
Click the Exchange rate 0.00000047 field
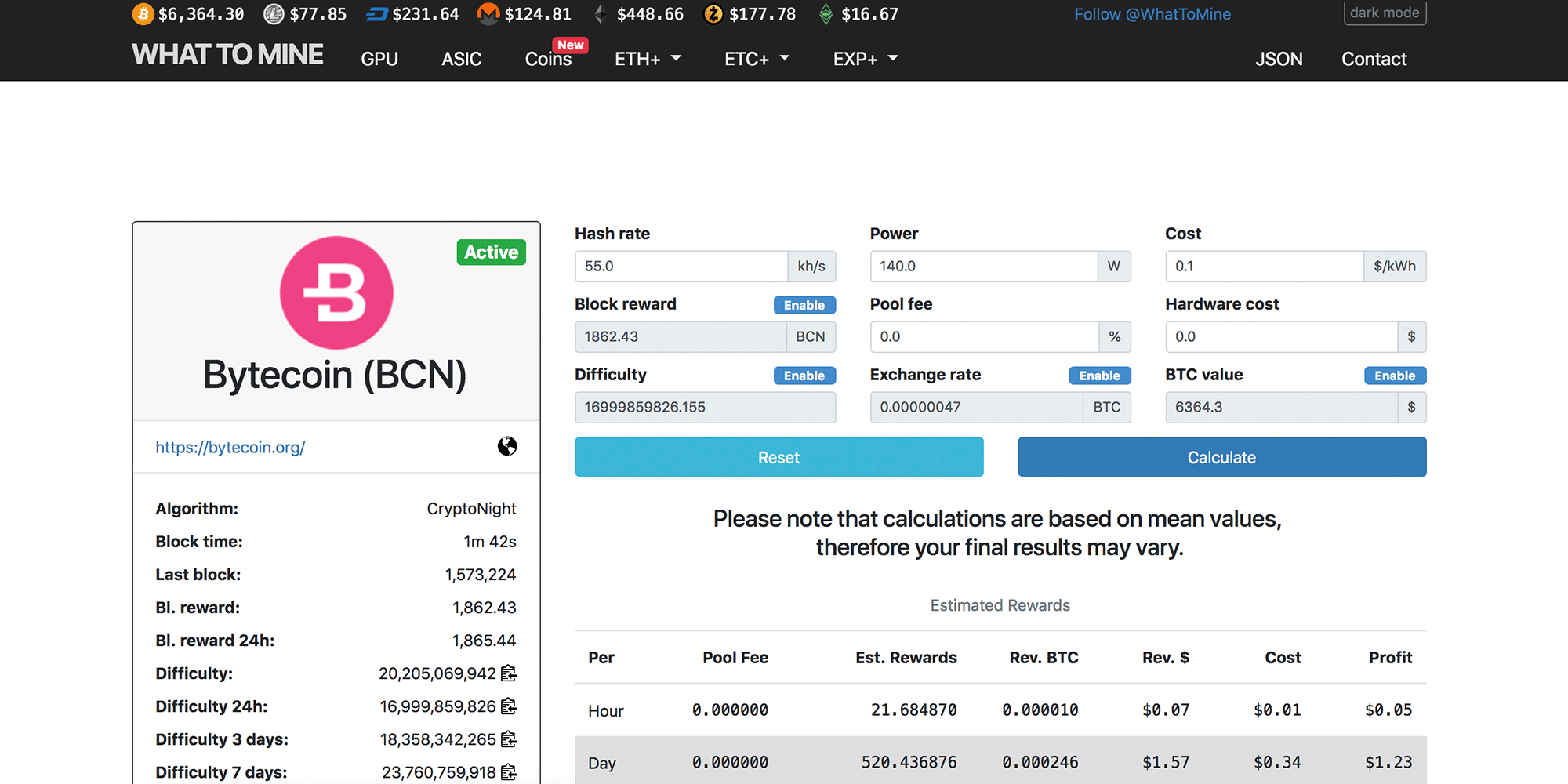point(977,407)
